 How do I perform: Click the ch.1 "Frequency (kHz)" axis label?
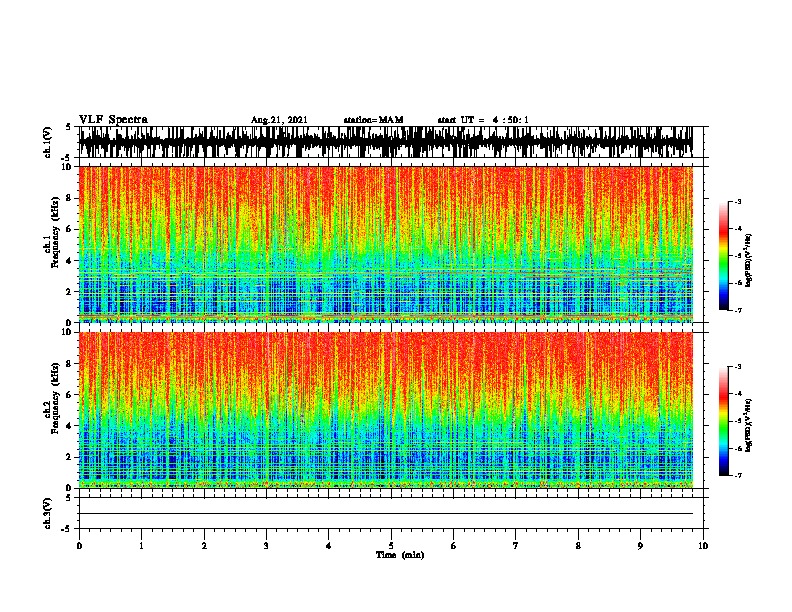pos(55,233)
